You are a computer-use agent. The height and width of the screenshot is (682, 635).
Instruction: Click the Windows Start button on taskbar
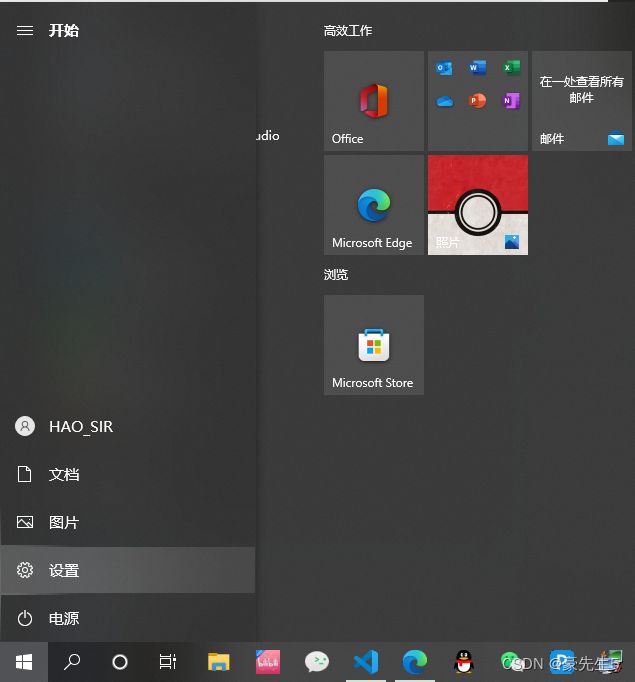(x=24, y=662)
